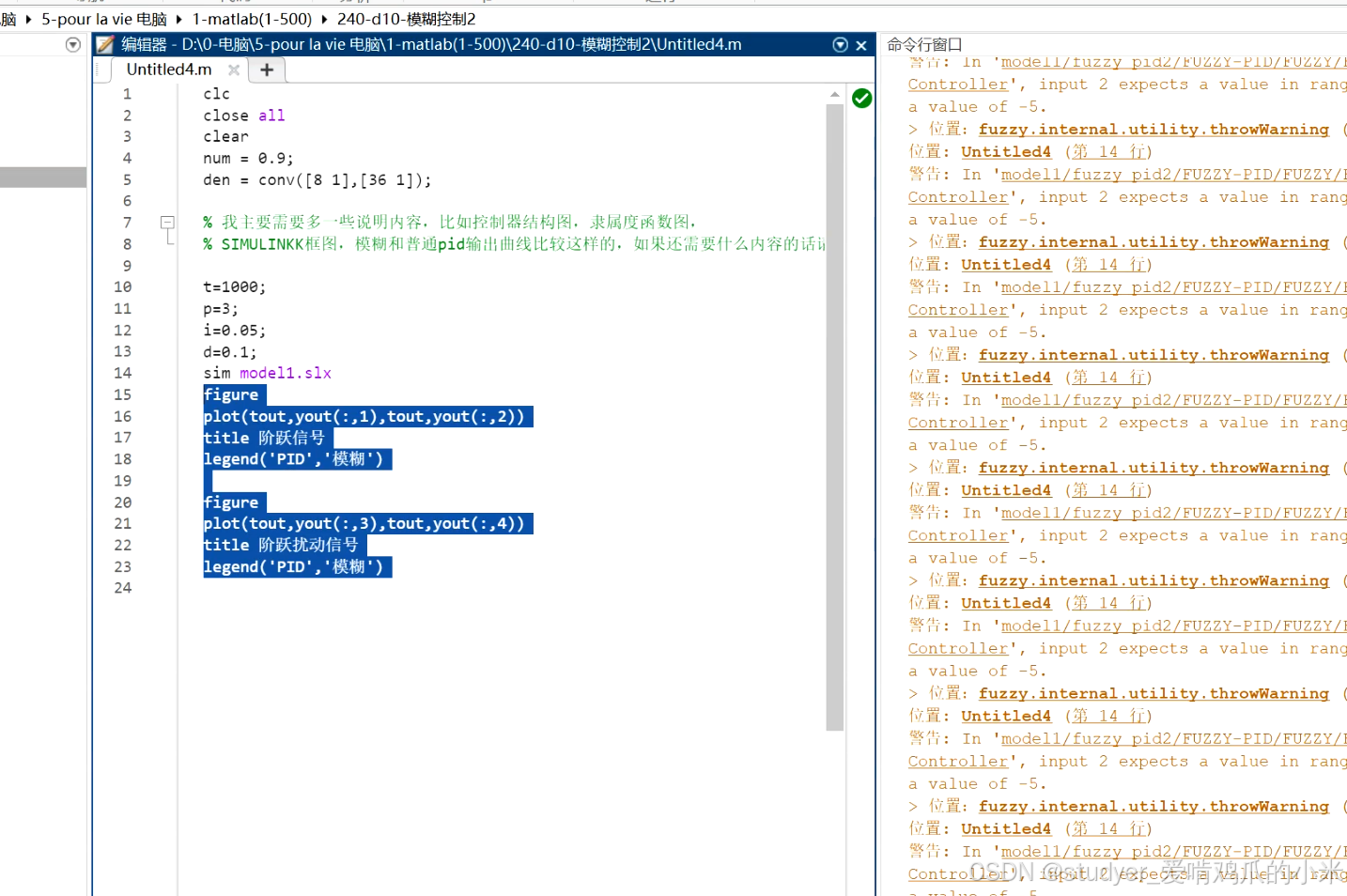
Task: Click the 't=1000;' code line
Action: click(x=235, y=287)
